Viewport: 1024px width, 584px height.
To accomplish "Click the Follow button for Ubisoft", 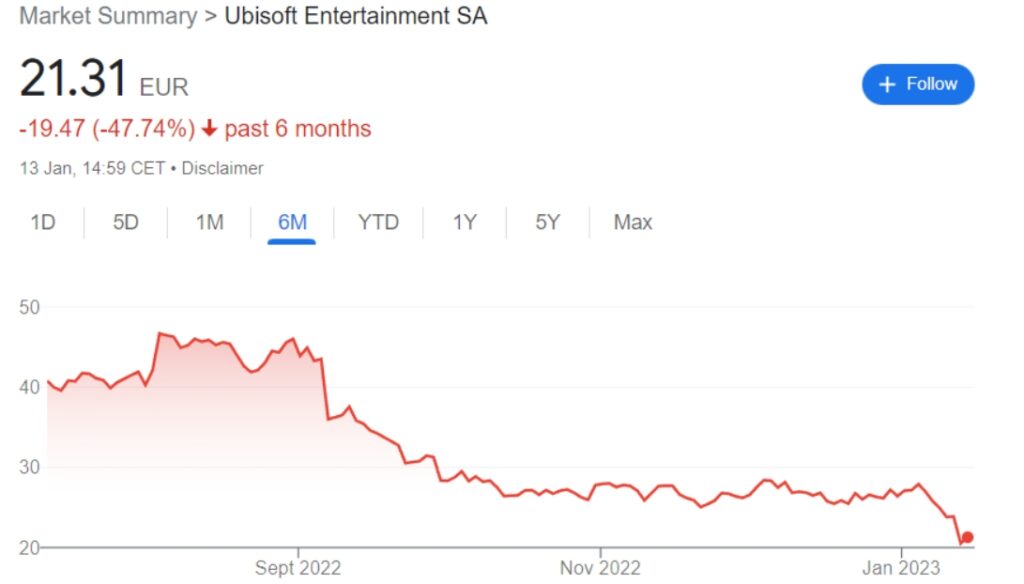I will tap(917, 84).
